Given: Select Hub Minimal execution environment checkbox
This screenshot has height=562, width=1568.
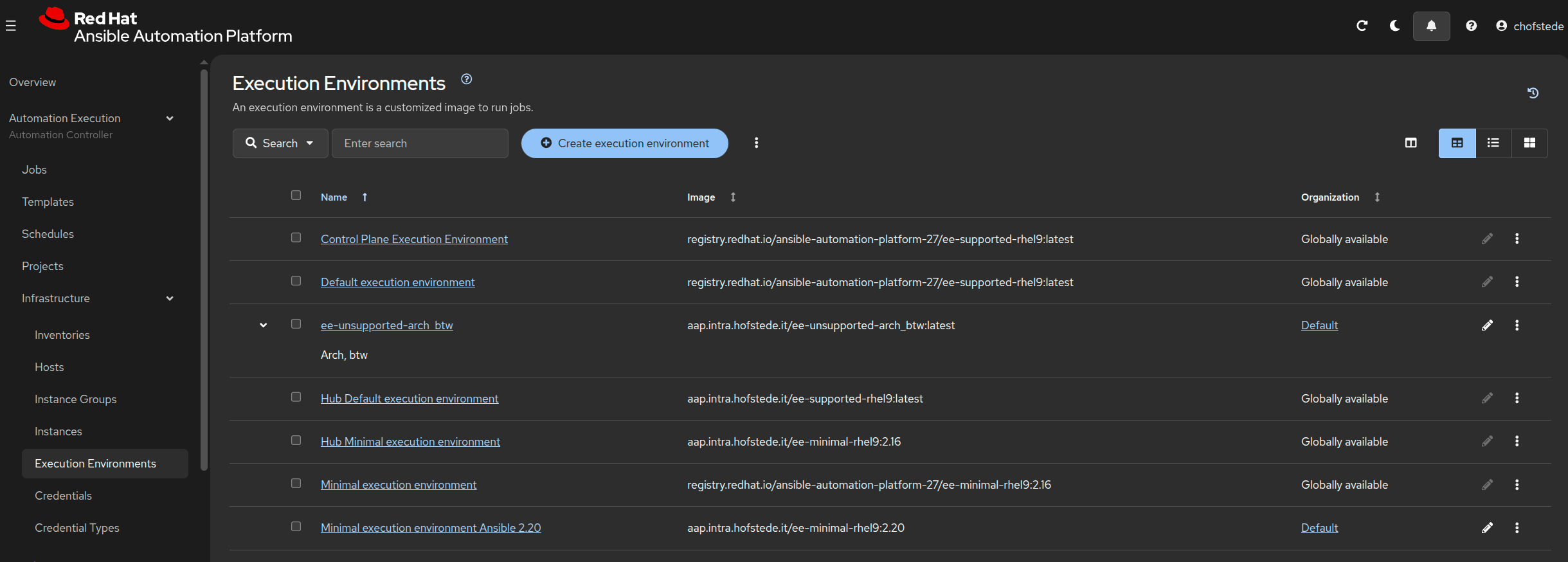Looking at the screenshot, I should pos(296,440).
